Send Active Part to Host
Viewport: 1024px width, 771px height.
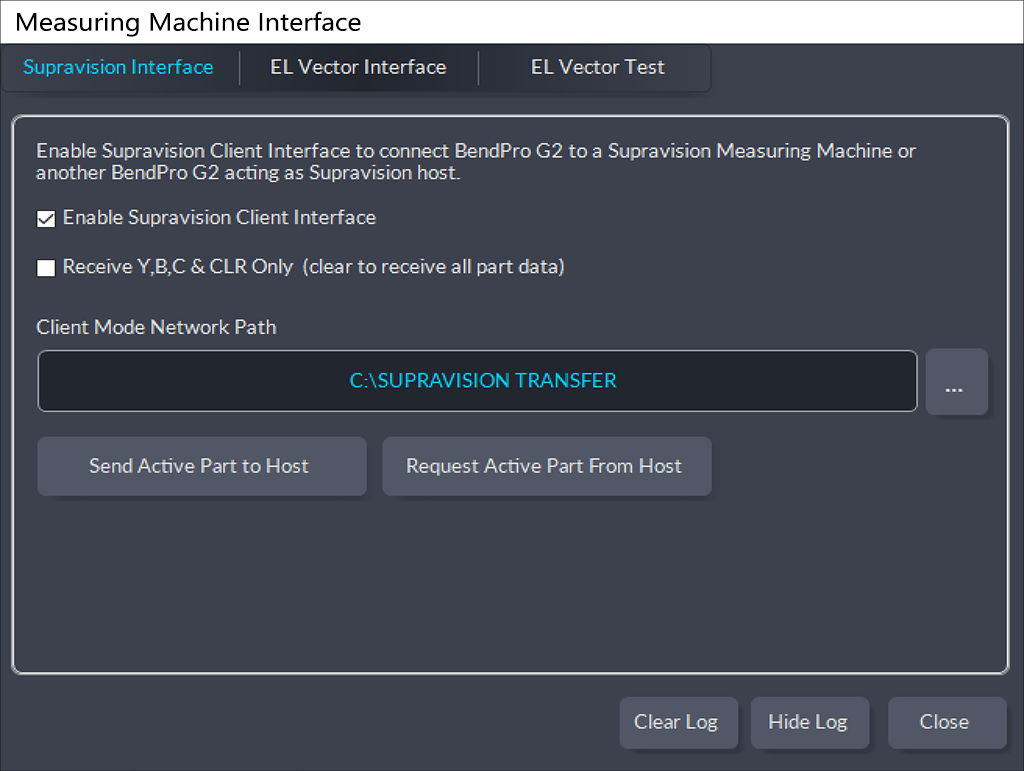(202, 466)
